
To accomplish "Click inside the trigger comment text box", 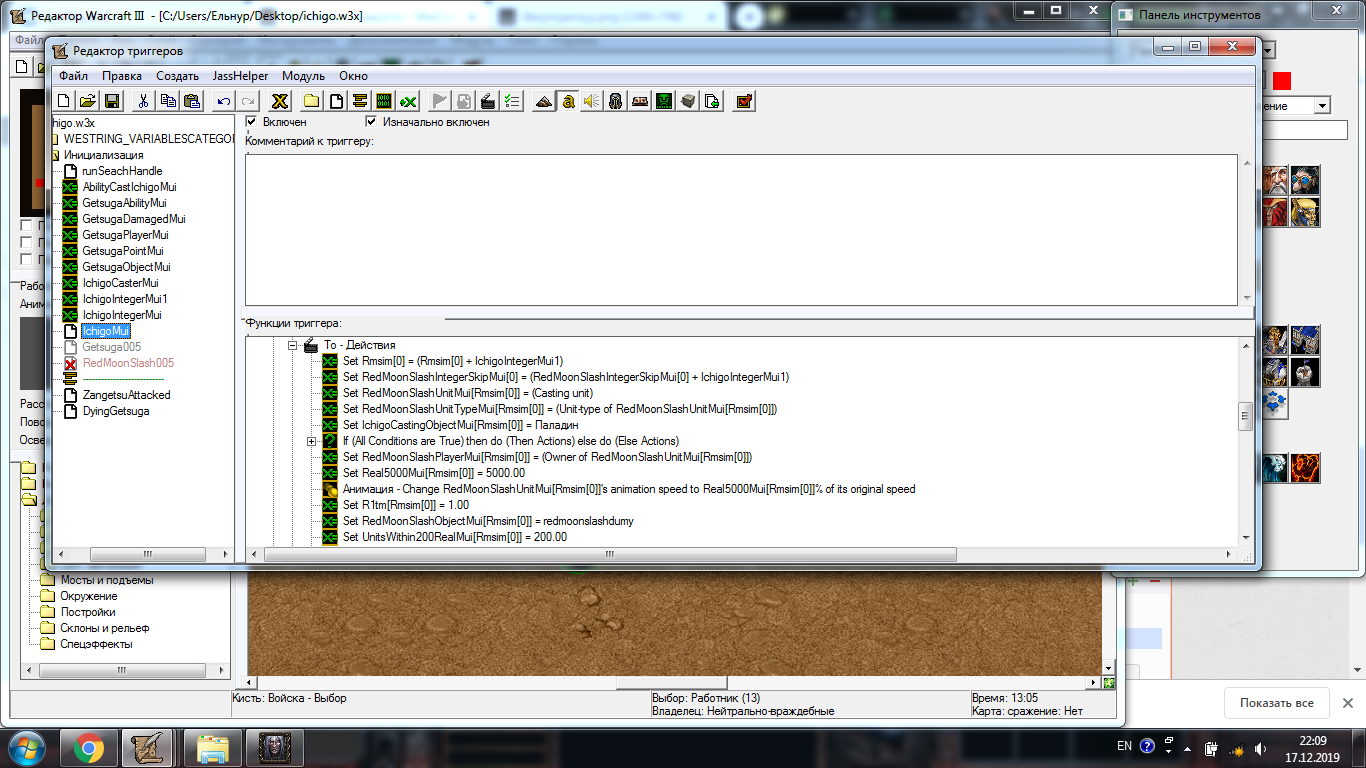I will pos(741,229).
